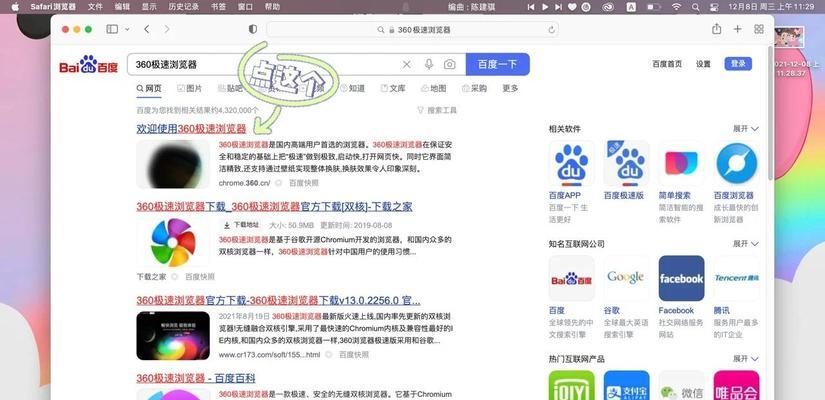
Task: Open Wi-Fi status menu
Action: click(x=676, y=7)
